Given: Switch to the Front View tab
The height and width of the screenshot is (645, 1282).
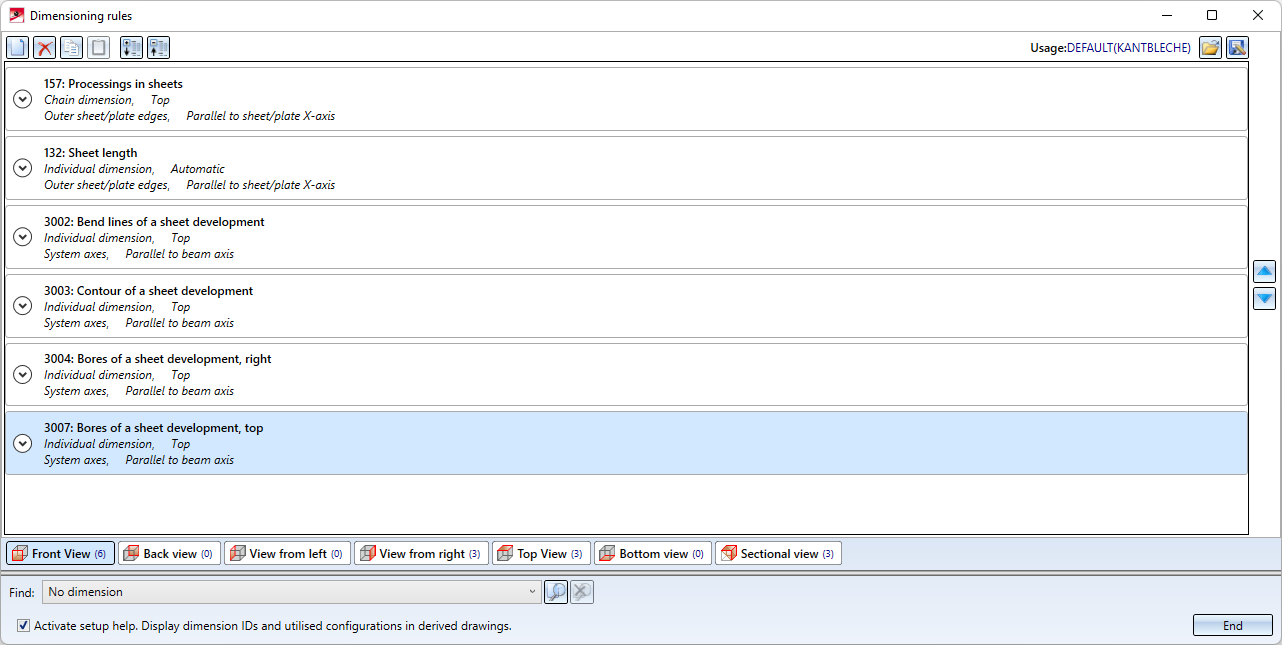Looking at the screenshot, I should pyautogui.click(x=59, y=553).
